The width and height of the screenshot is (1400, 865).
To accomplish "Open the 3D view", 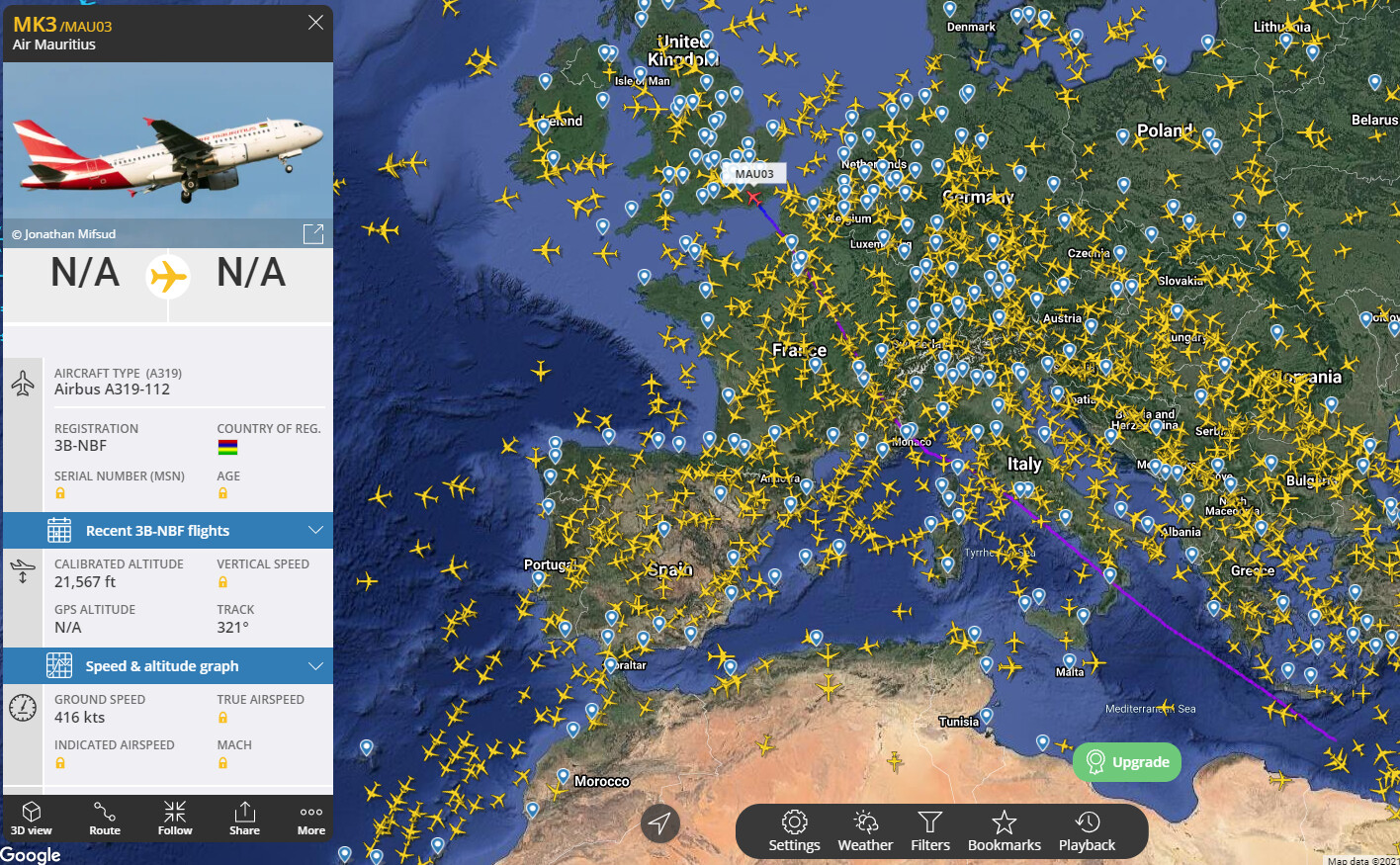I will click(32, 818).
